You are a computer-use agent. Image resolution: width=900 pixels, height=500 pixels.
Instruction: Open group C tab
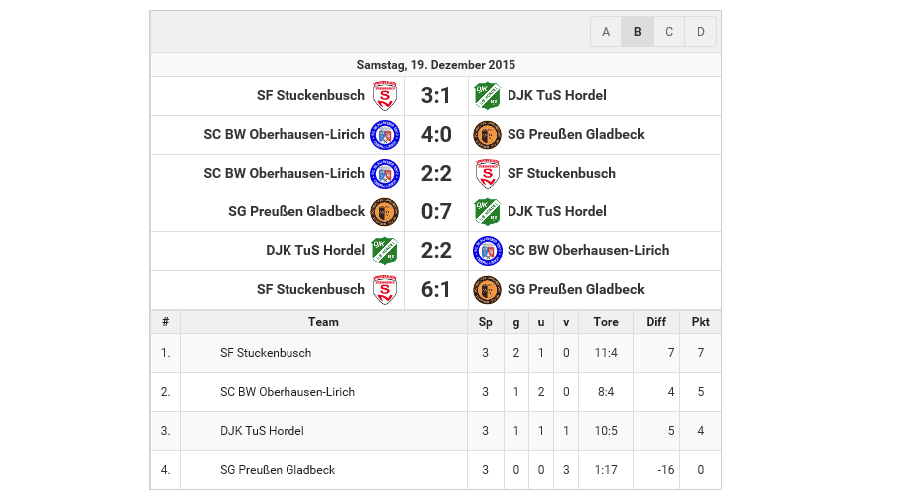669,32
